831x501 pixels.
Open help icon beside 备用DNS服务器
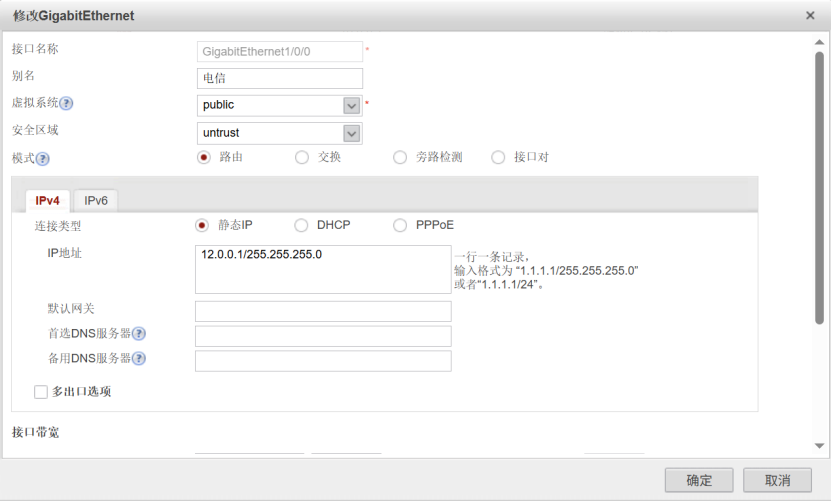coord(139,358)
